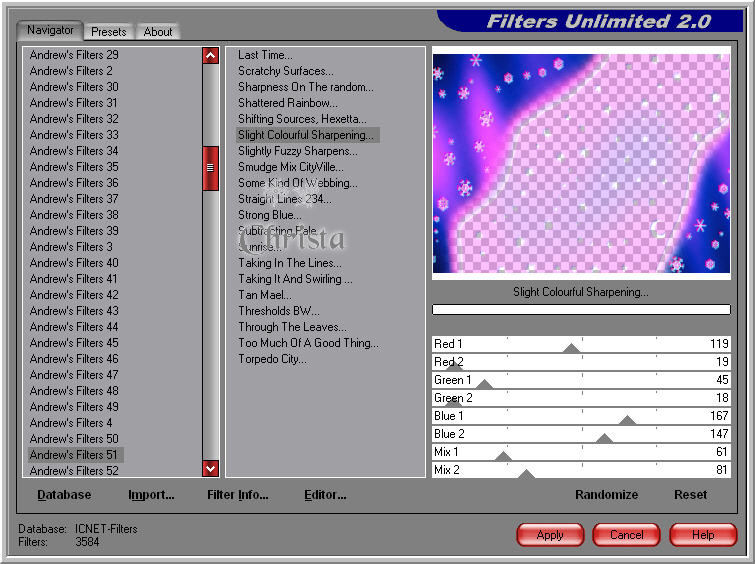Viewport: 755px width, 564px height.
Task: Click the empty progress bar under preview
Action: 581,309
